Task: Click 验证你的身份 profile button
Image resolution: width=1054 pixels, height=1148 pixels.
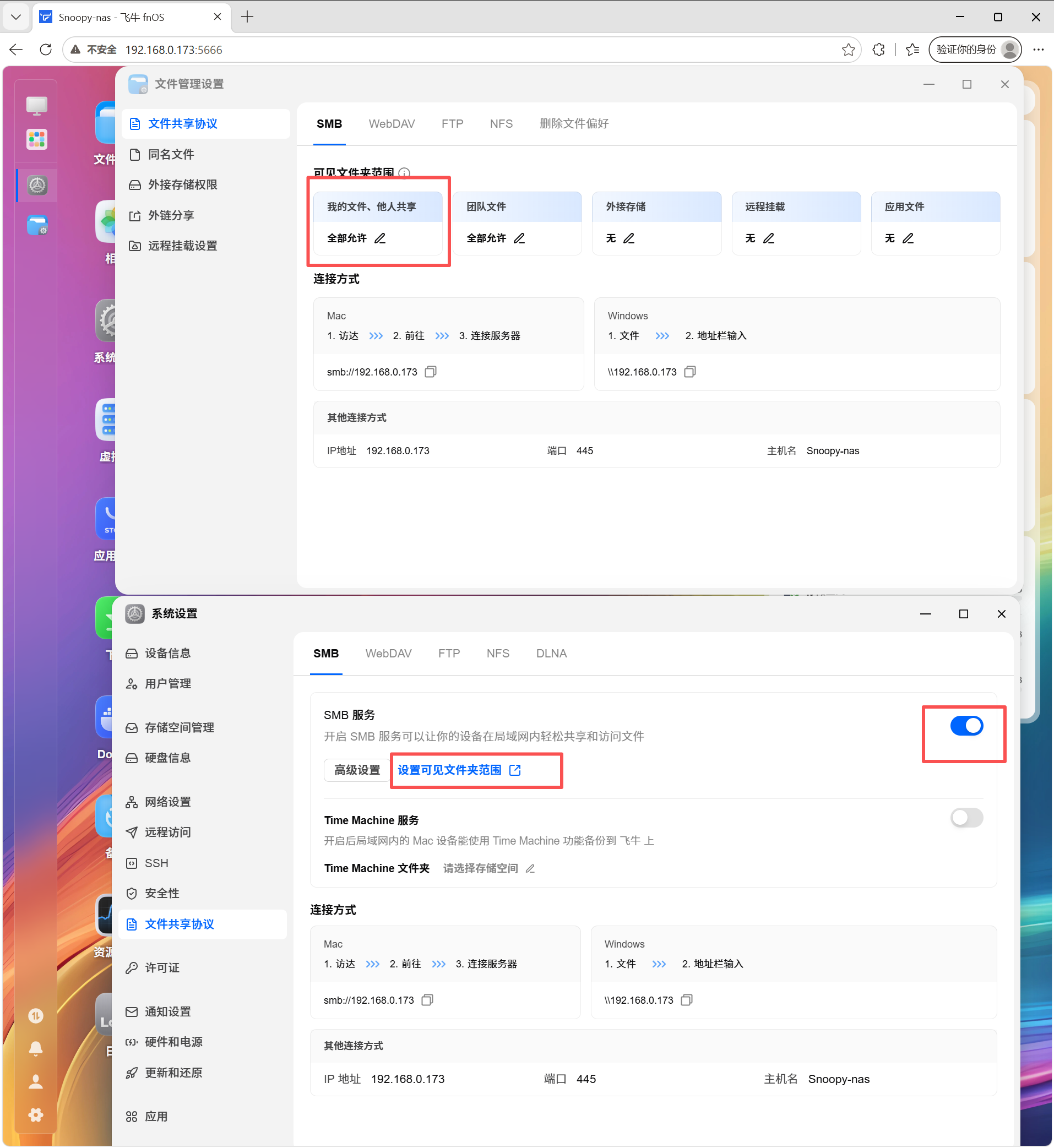Action: click(974, 50)
